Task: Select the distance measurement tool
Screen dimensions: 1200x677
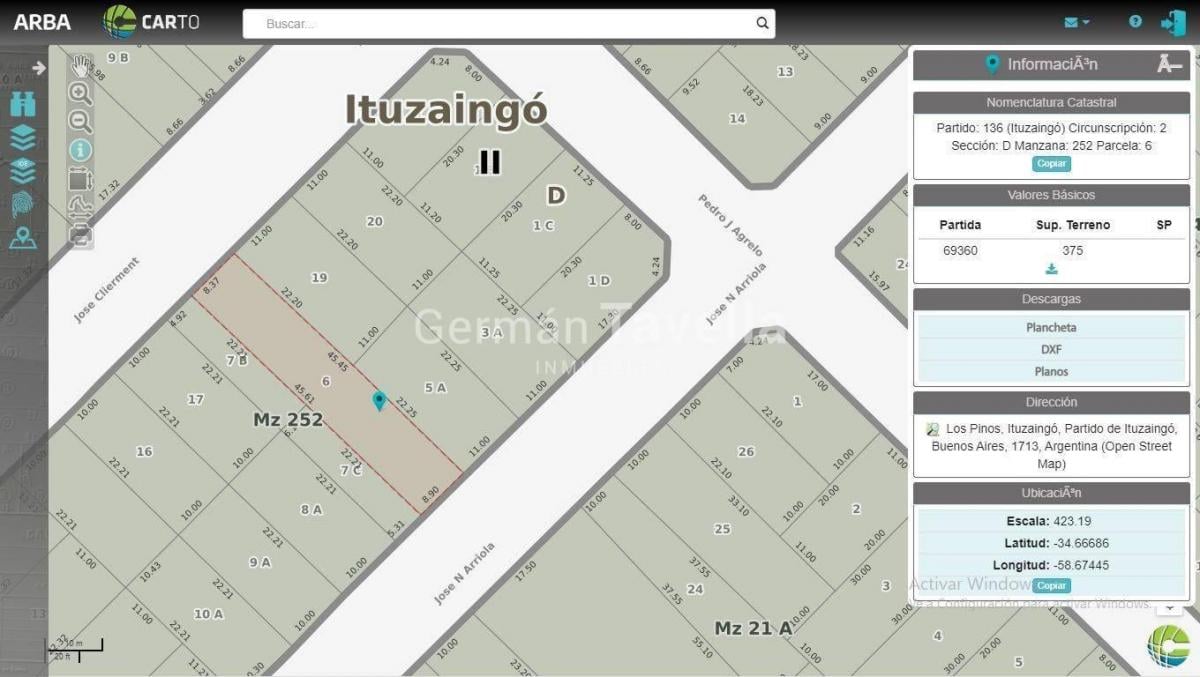Action: point(81,207)
